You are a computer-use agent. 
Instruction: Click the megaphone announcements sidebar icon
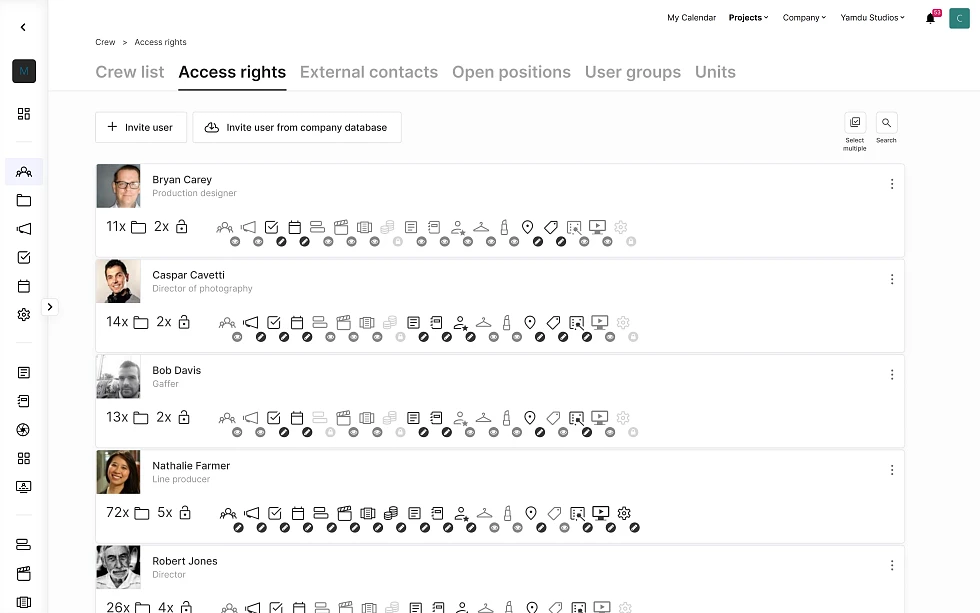24,229
